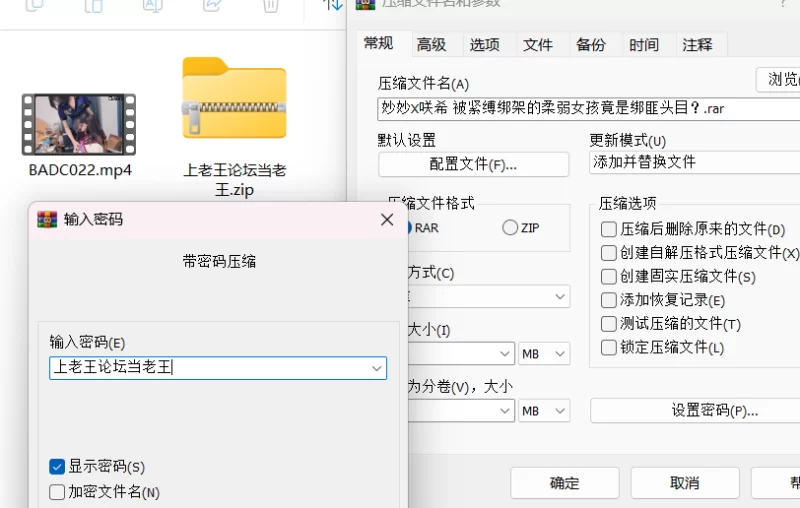Select the file name 上老王论坛当老王.zip
This screenshot has width=800, height=508.
pos(234,180)
